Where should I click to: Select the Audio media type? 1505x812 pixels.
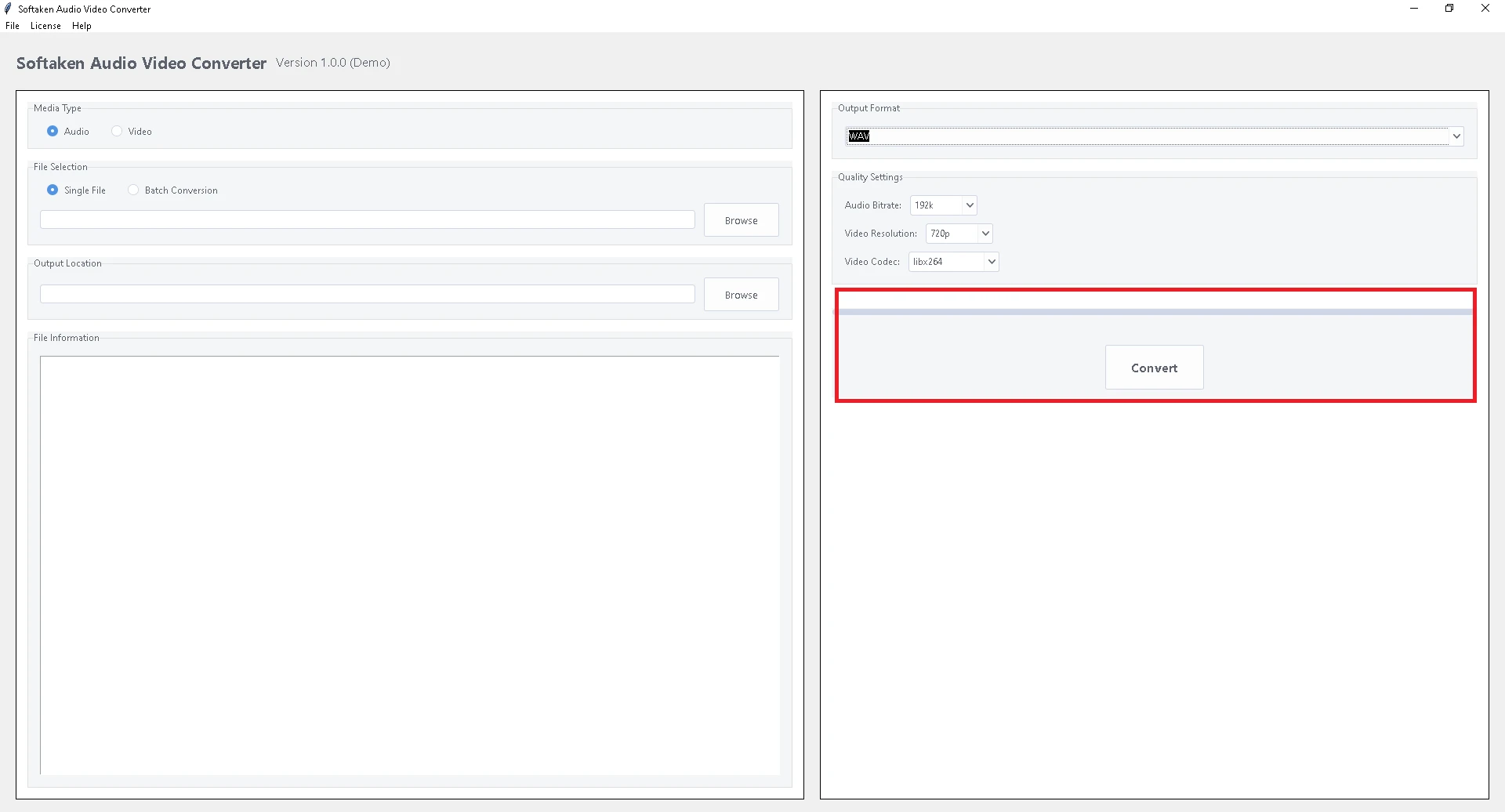(x=53, y=131)
